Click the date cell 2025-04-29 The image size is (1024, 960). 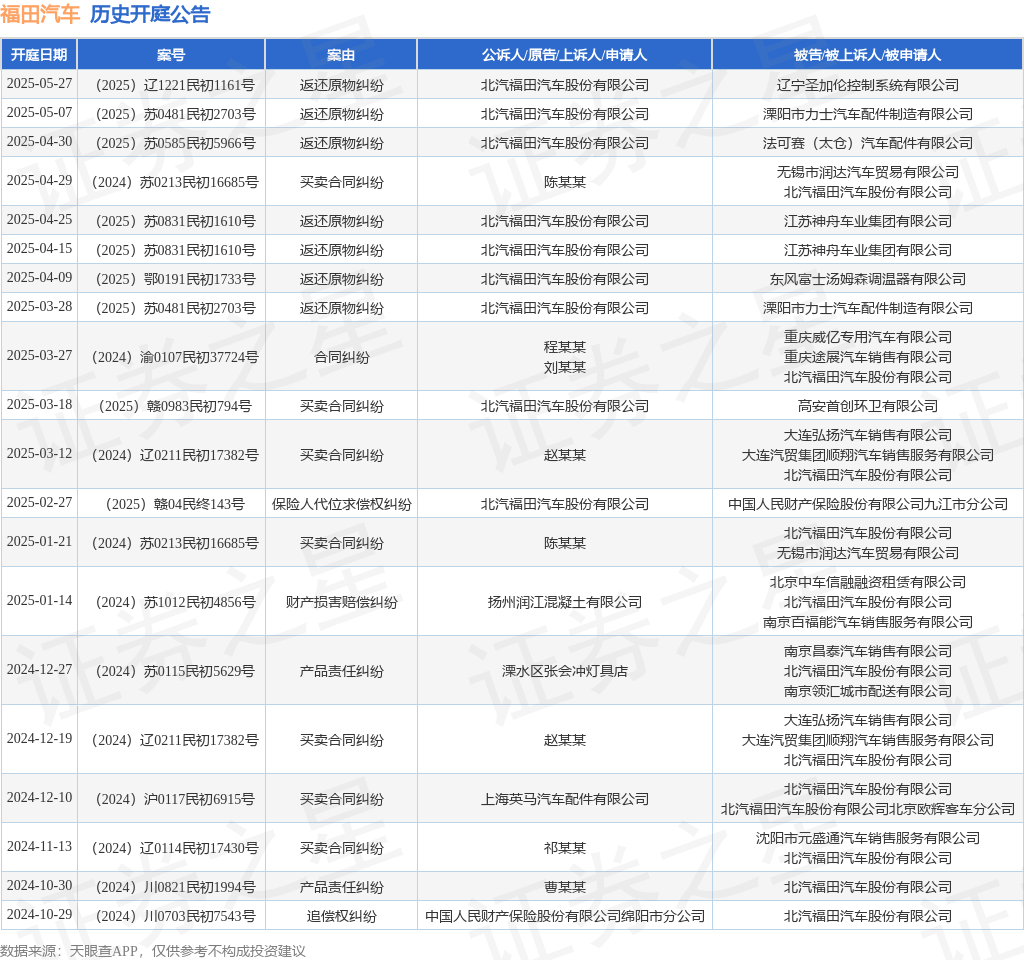(x=39, y=181)
